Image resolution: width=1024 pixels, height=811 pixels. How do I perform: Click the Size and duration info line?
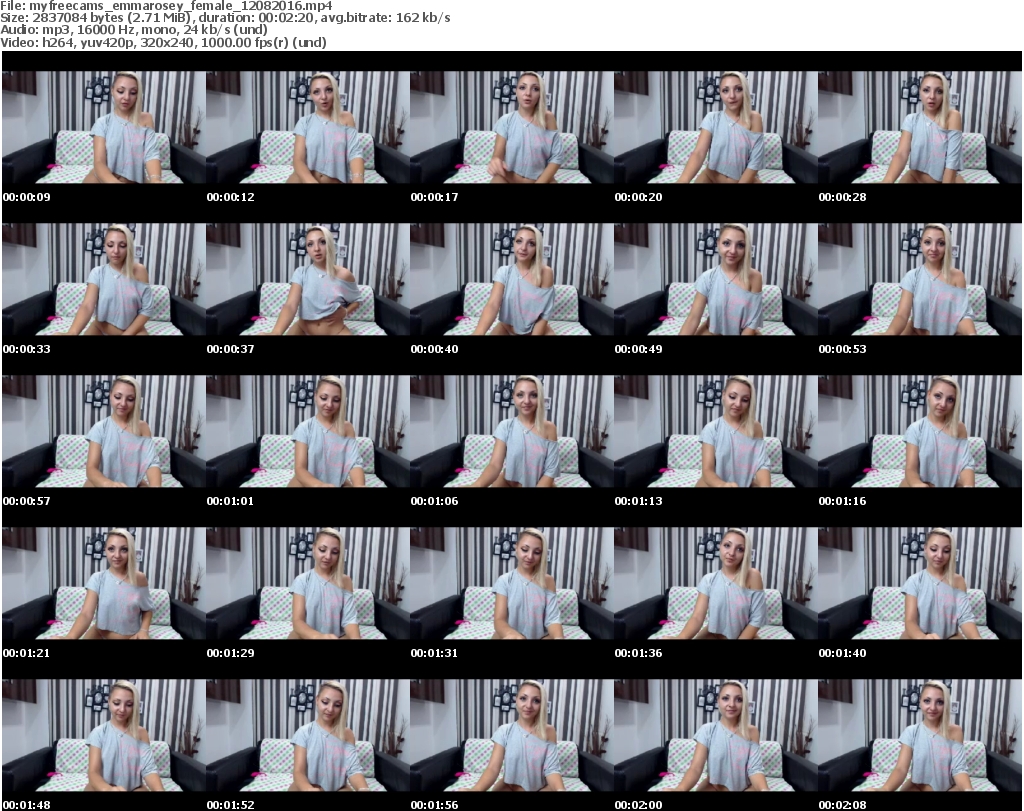pyautogui.click(x=225, y=18)
